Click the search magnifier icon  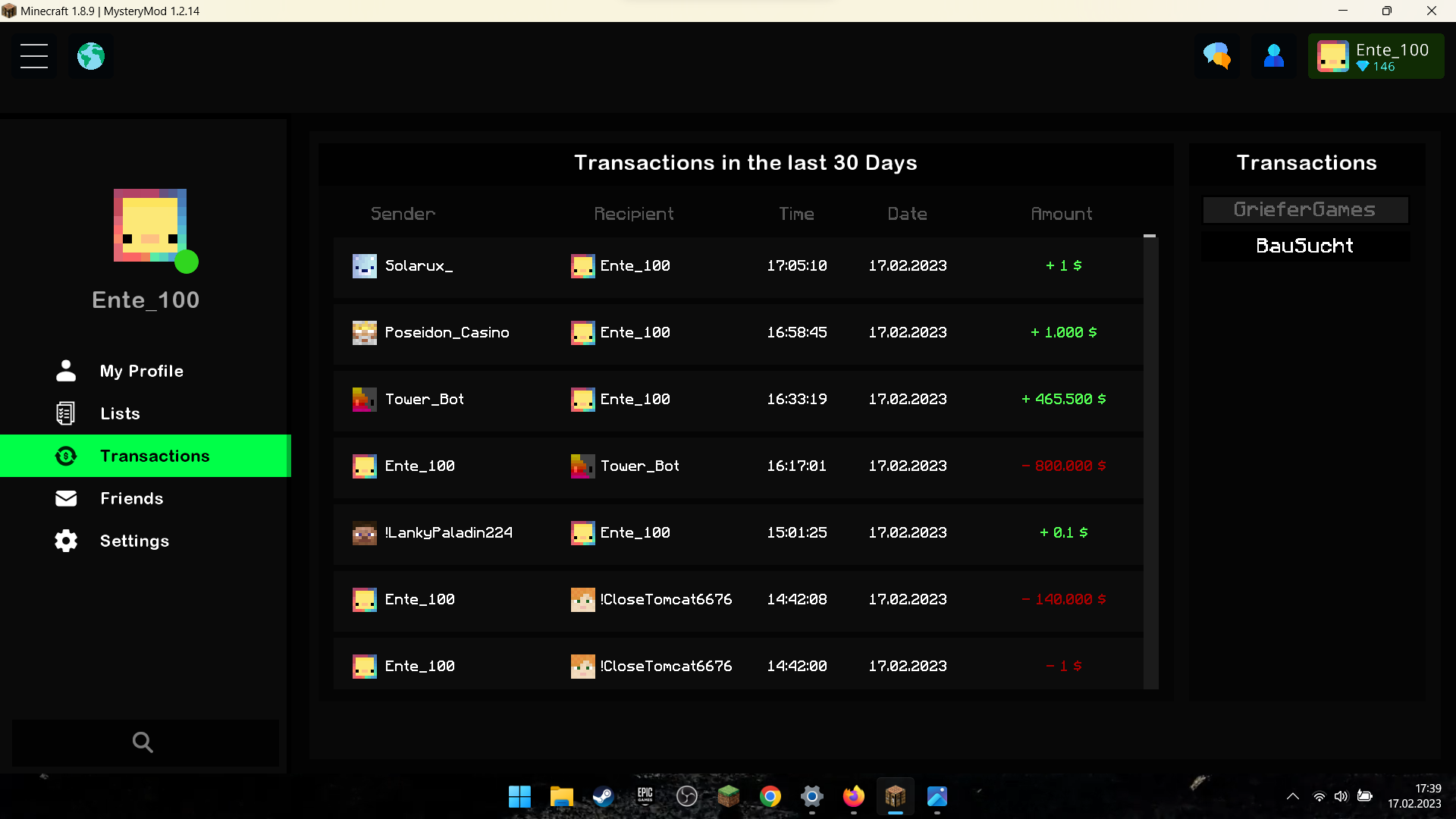coord(143,742)
